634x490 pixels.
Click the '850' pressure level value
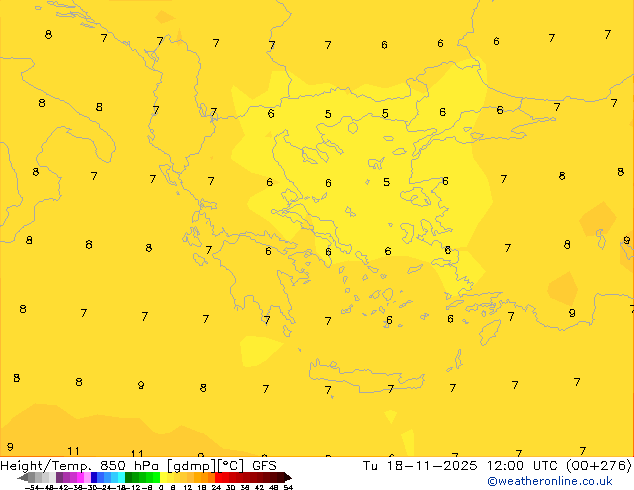coord(113,466)
